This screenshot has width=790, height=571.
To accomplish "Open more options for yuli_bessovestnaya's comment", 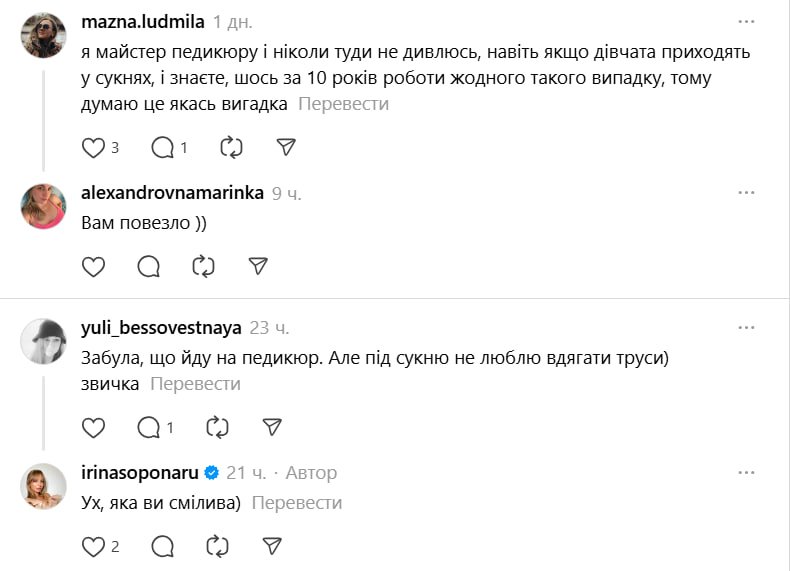I will click(746, 328).
